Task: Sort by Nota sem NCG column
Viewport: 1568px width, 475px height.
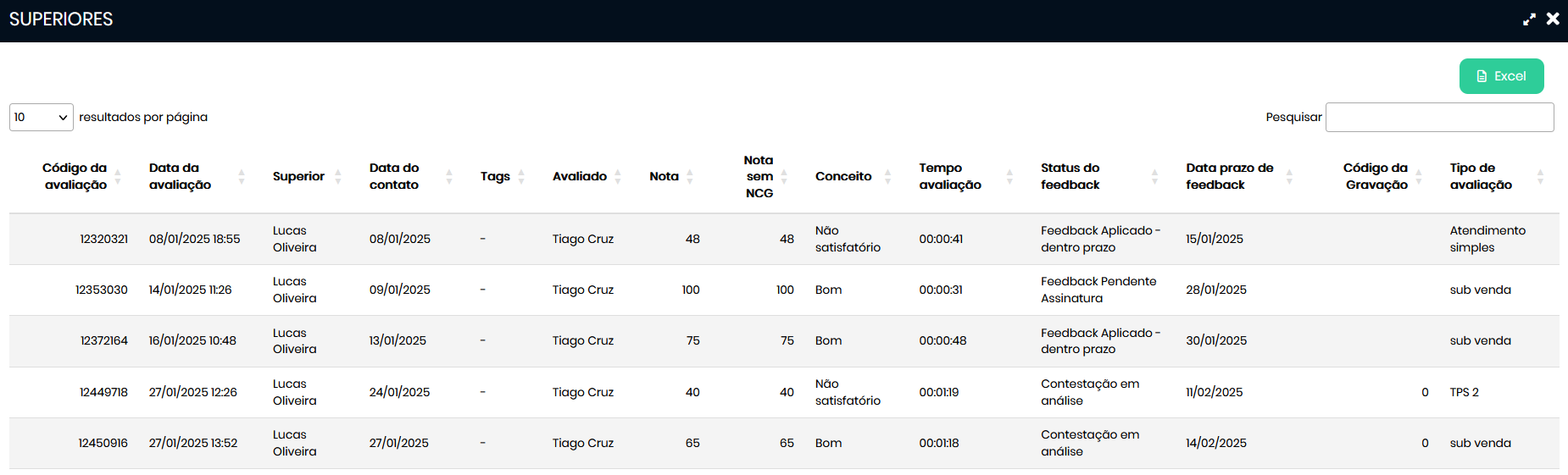Action: point(759,176)
